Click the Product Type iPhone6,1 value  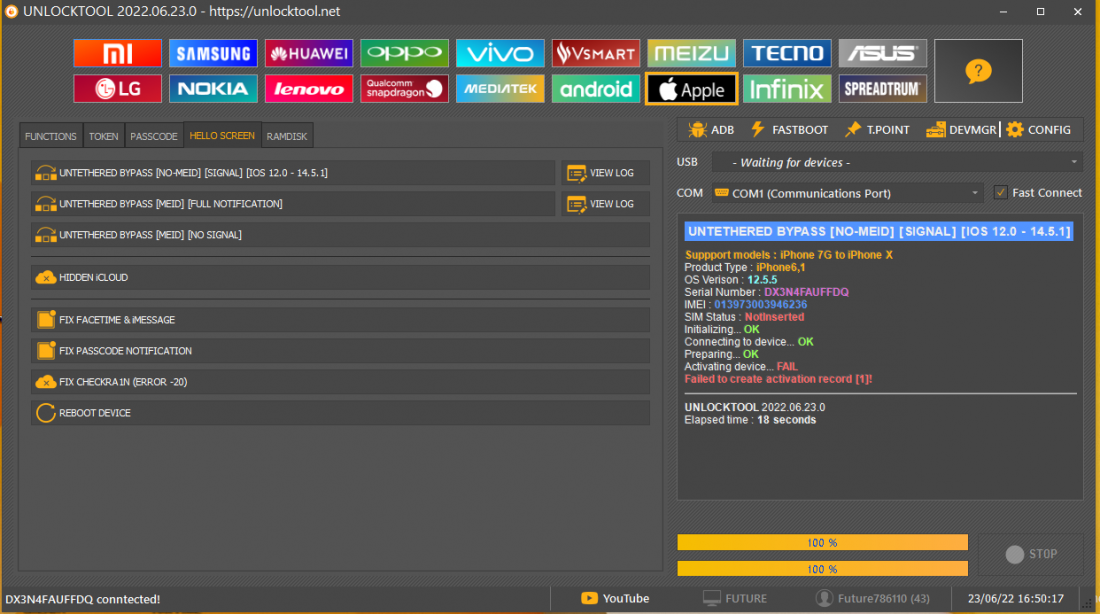click(781, 267)
